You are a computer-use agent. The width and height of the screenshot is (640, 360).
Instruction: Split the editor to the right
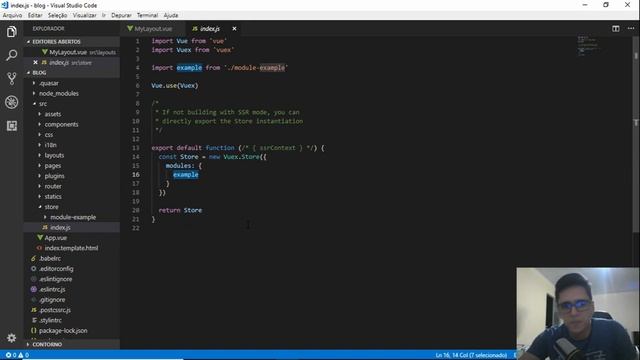click(x=616, y=29)
